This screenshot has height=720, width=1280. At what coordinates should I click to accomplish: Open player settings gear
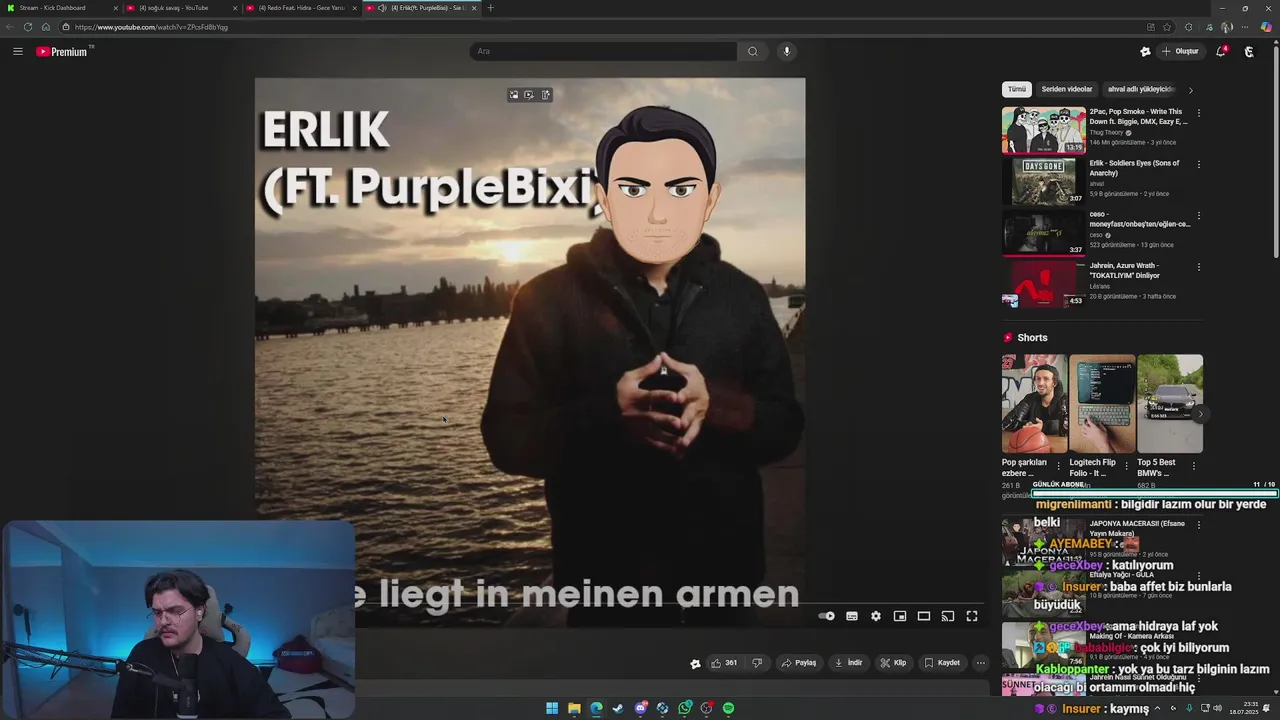tap(876, 616)
